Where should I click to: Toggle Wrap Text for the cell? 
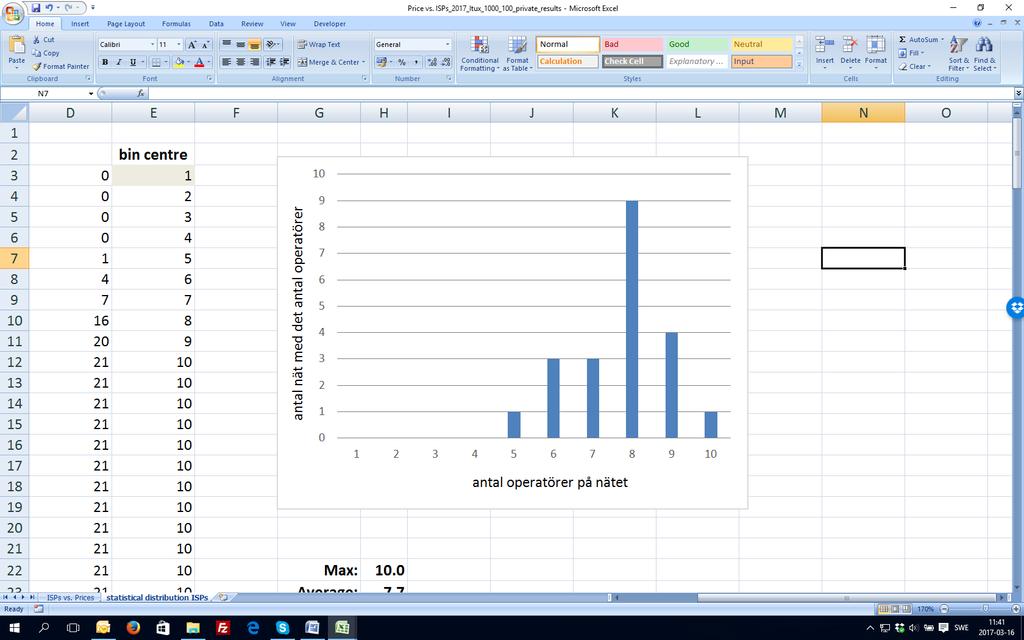click(319, 44)
